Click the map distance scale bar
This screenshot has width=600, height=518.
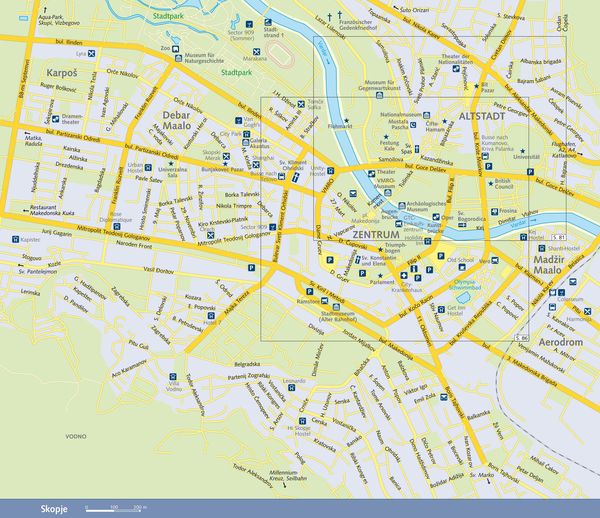[x=114, y=509]
